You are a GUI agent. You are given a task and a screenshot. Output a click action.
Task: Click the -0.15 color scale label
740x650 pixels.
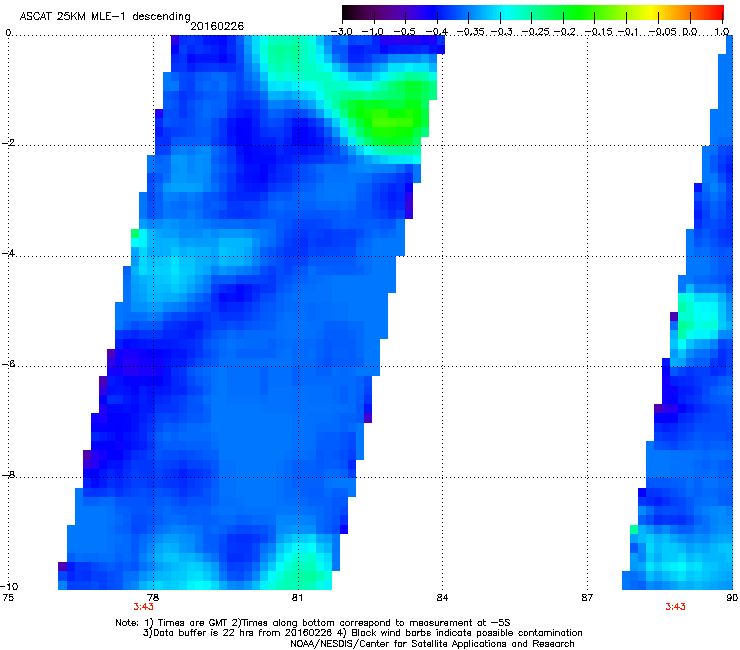click(598, 32)
